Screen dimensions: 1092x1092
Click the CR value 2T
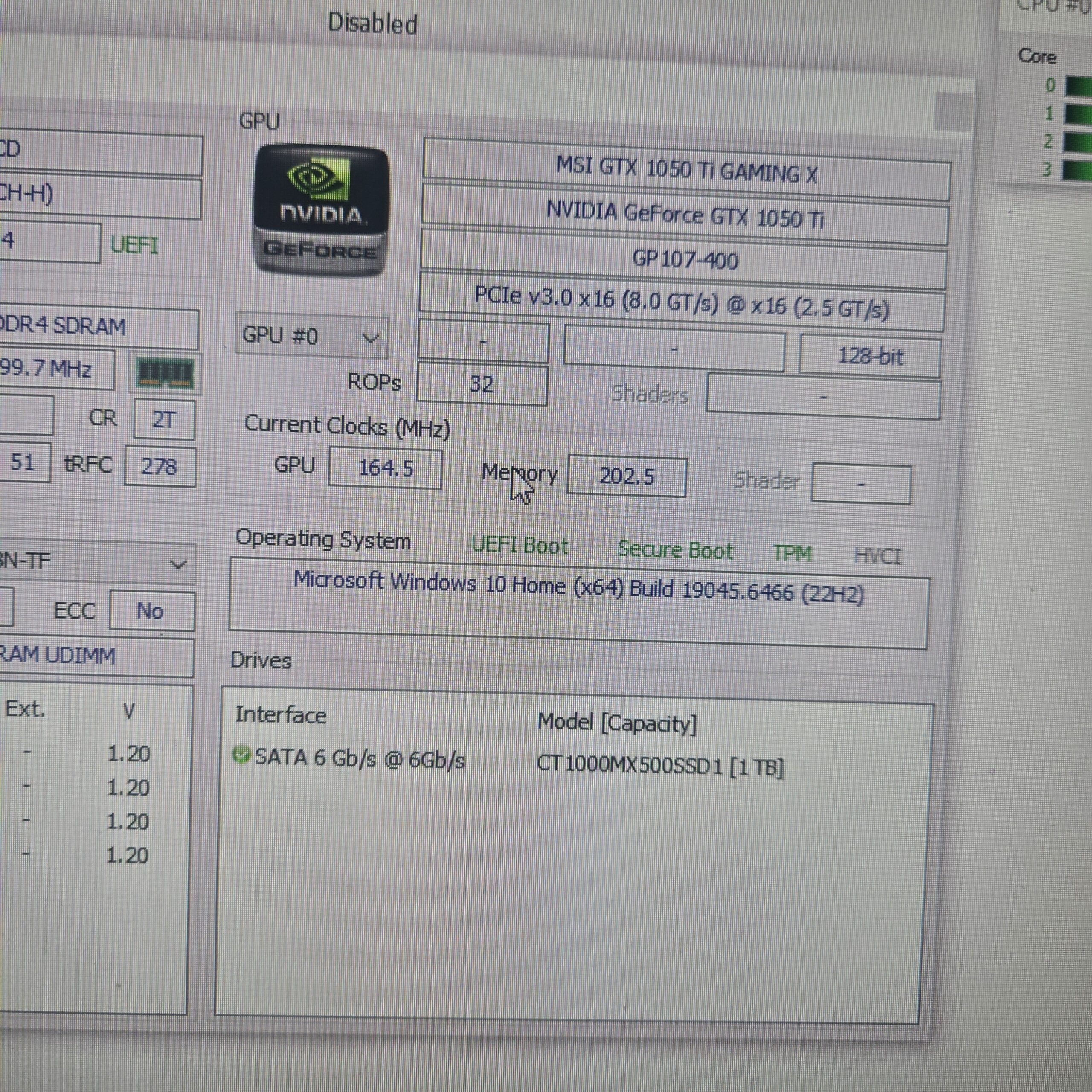[x=164, y=419]
